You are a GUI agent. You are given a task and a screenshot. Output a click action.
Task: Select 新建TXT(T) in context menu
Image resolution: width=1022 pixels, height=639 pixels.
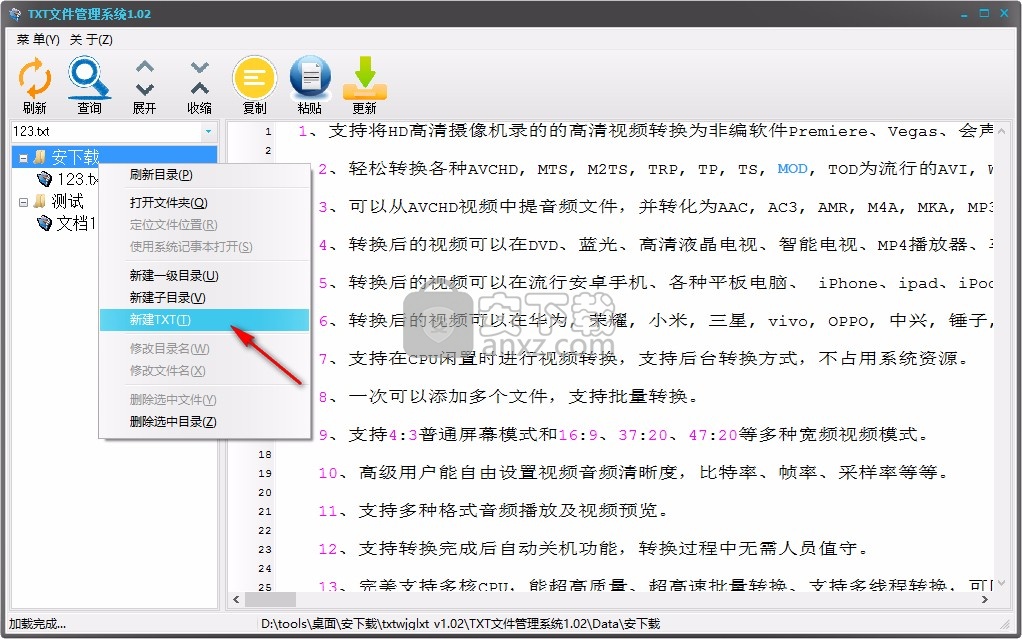pos(205,320)
